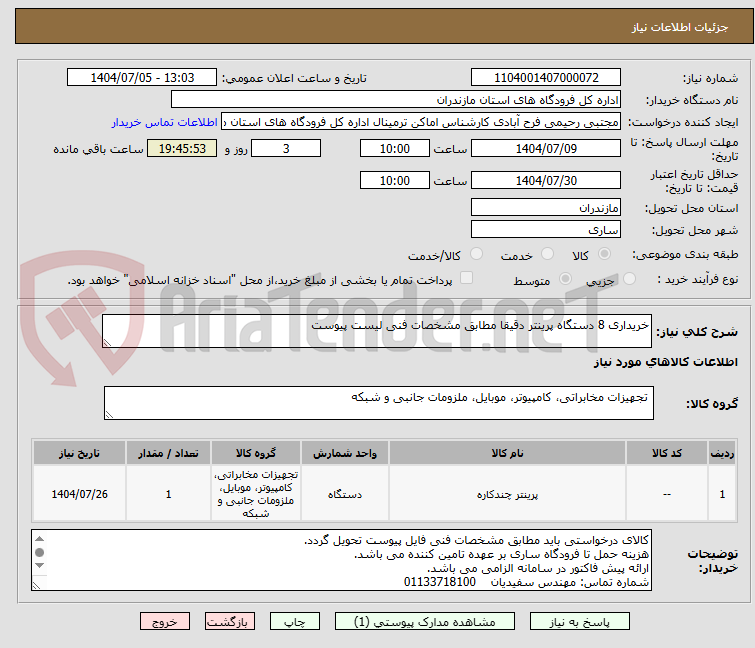Click the خروج exit button
755x648 pixels.
tap(165, 622)
